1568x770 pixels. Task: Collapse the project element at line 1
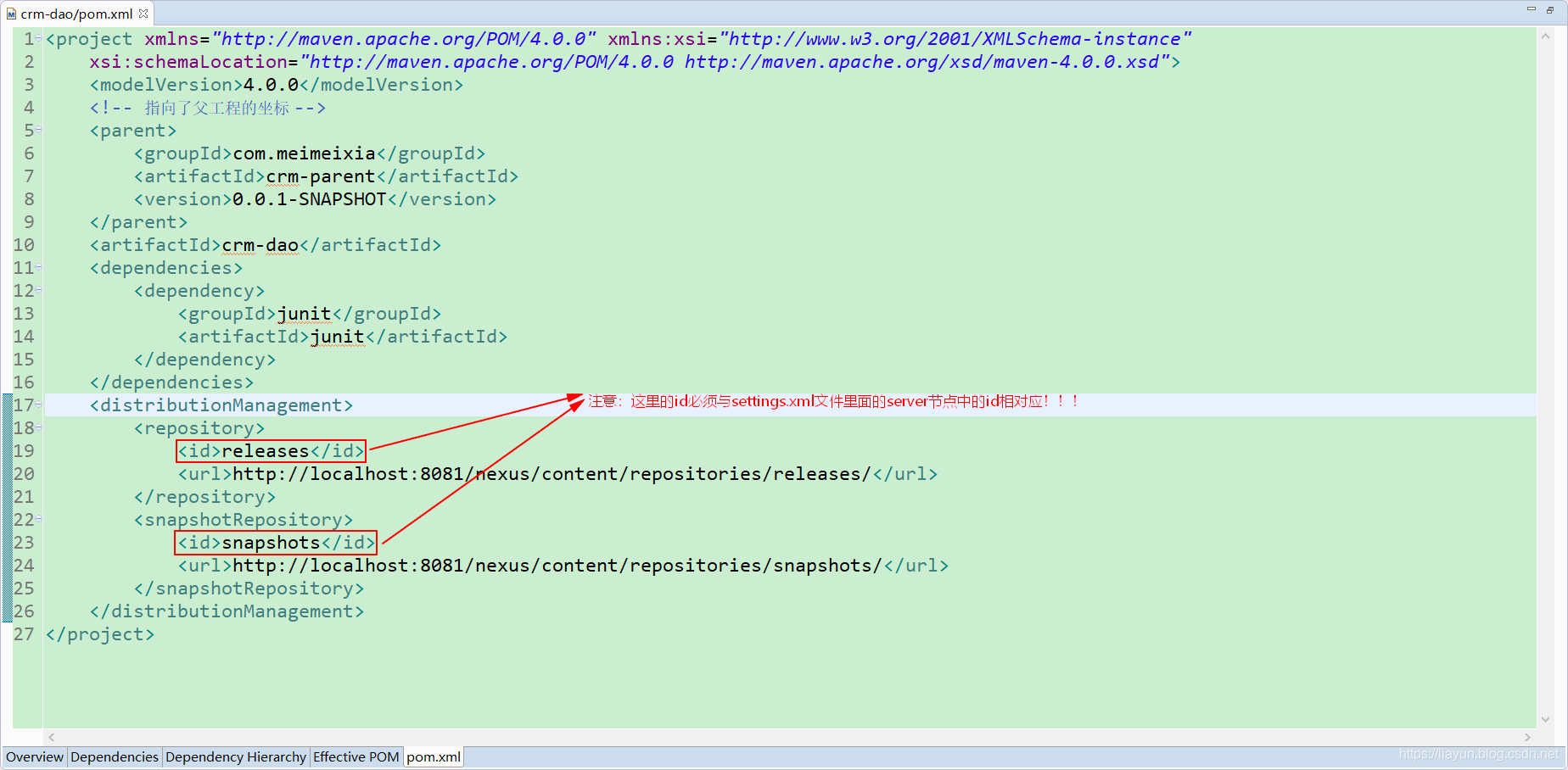(39, 38)
